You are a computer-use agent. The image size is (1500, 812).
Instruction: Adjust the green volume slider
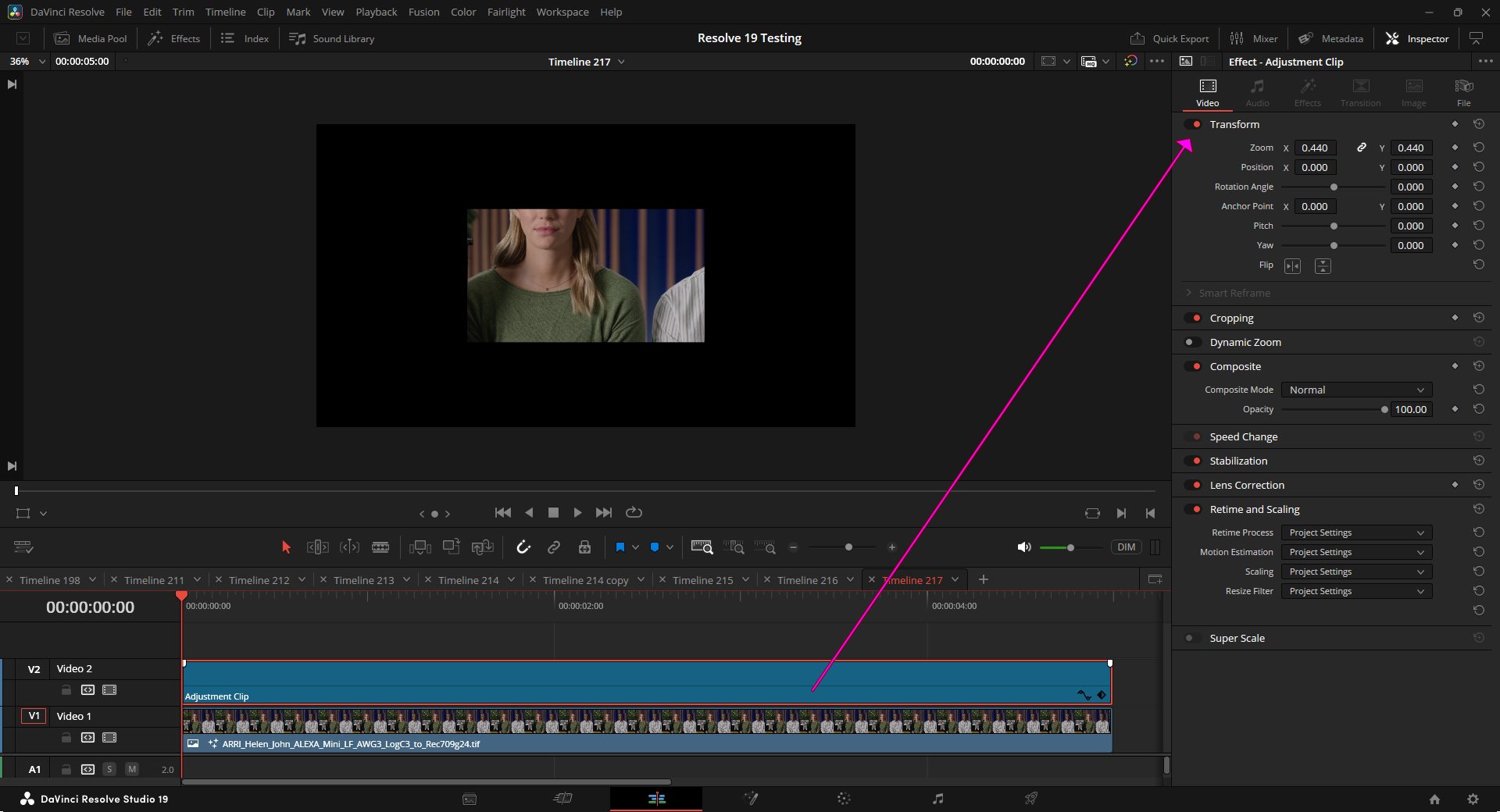[x=1070, y=547]
